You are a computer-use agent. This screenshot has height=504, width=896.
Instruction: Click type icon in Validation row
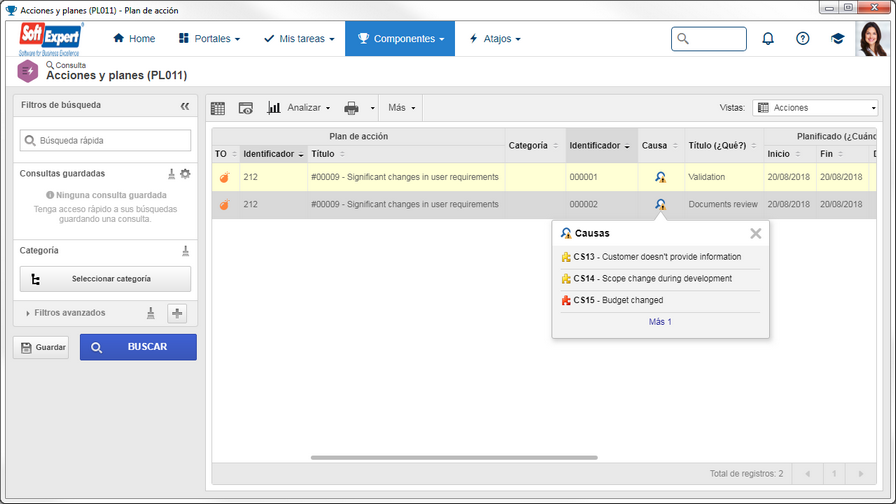coord(225,177)
